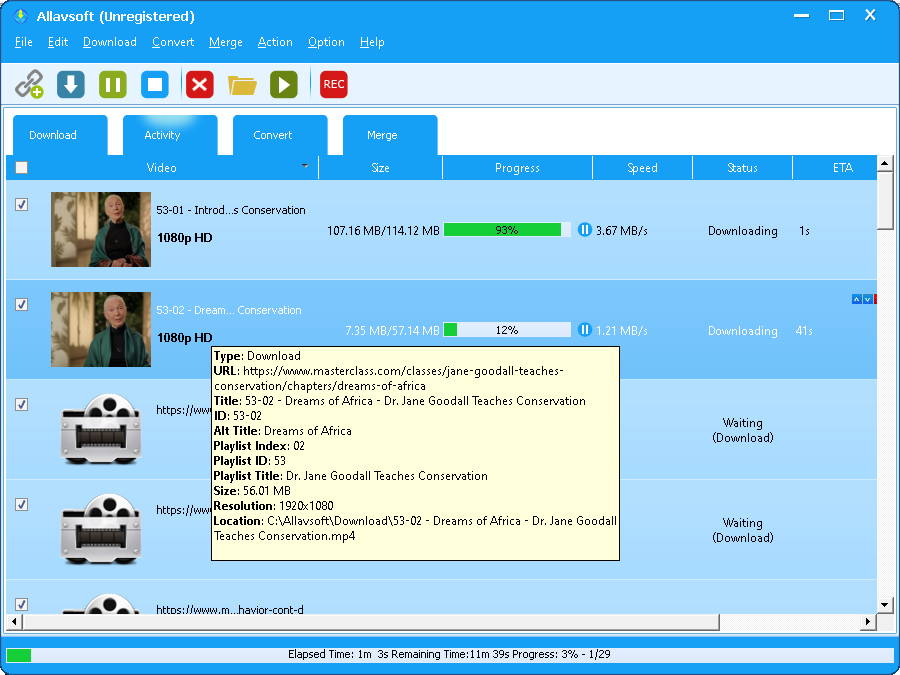900x675 pixels.
Task: Click the horizontal scrollbar right arrow
Action: [x=869, y=621]
